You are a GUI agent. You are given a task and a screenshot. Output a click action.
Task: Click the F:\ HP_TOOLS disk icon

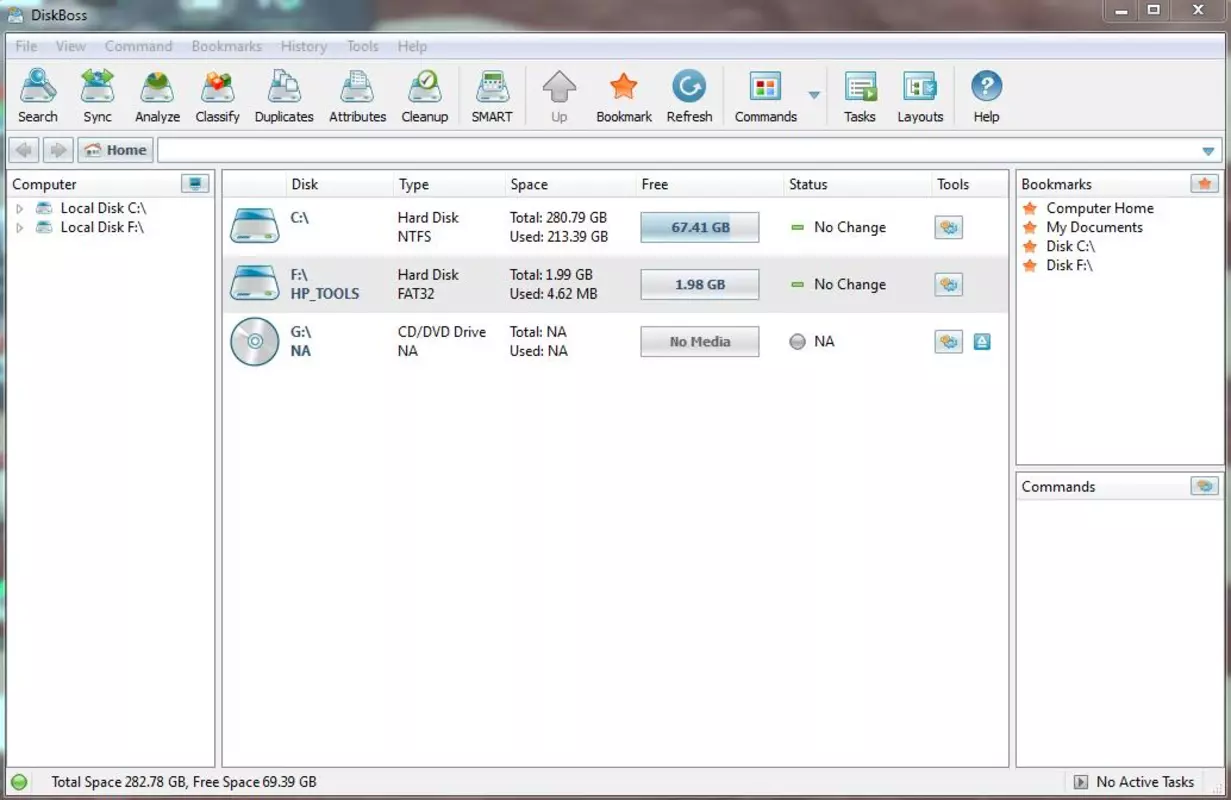255,283
